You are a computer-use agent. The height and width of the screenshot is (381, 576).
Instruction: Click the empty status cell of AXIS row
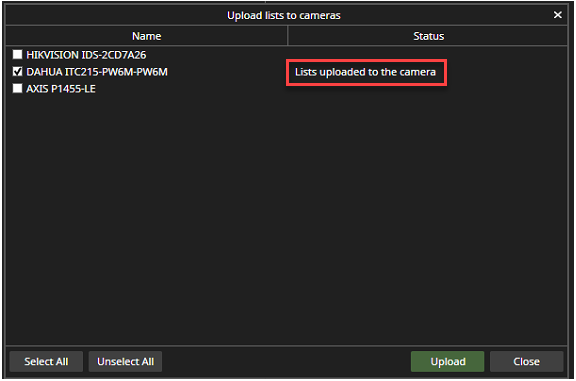pos(428,89)
